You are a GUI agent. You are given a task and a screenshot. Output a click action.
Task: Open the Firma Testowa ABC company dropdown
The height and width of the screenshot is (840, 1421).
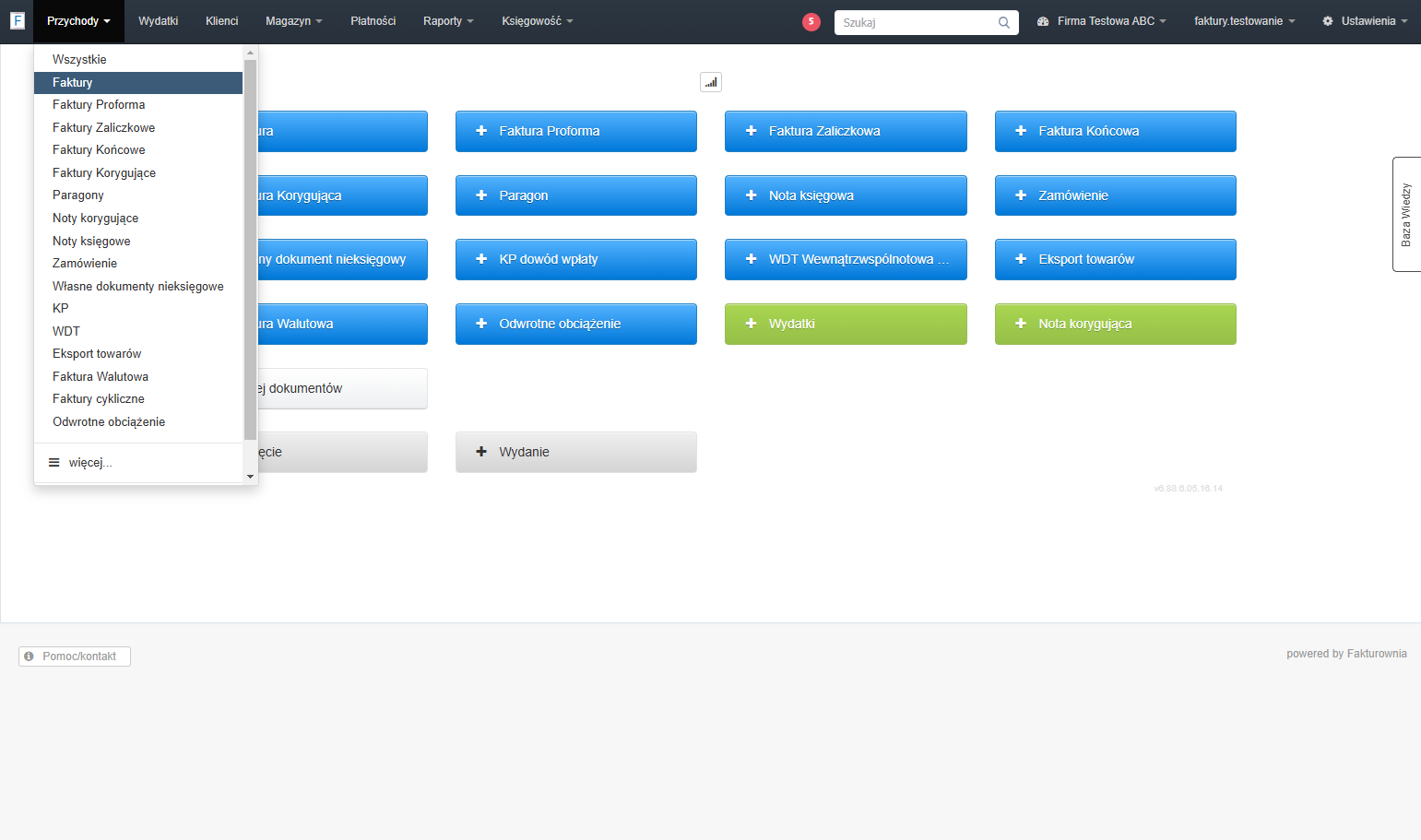point(1102,21)
